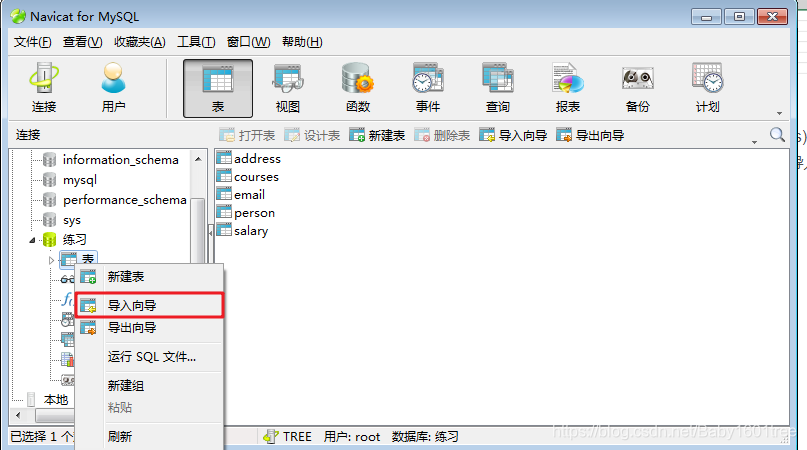
Task: Expand the 表 tree node arrow
Action: click(x=51, y=261)
